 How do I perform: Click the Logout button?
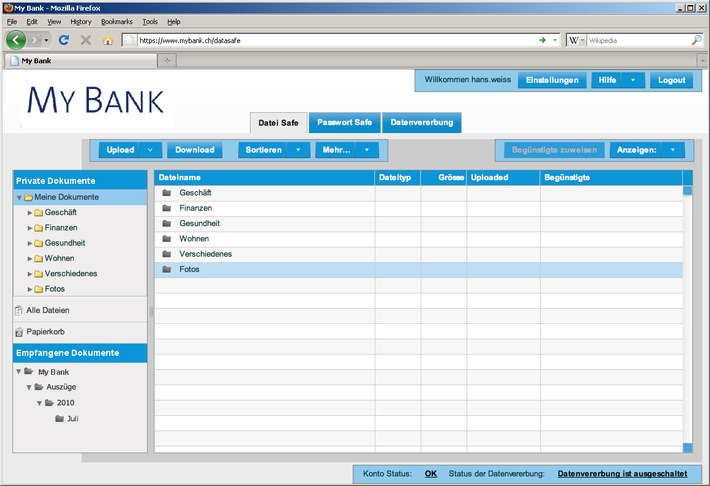[672, 80]
